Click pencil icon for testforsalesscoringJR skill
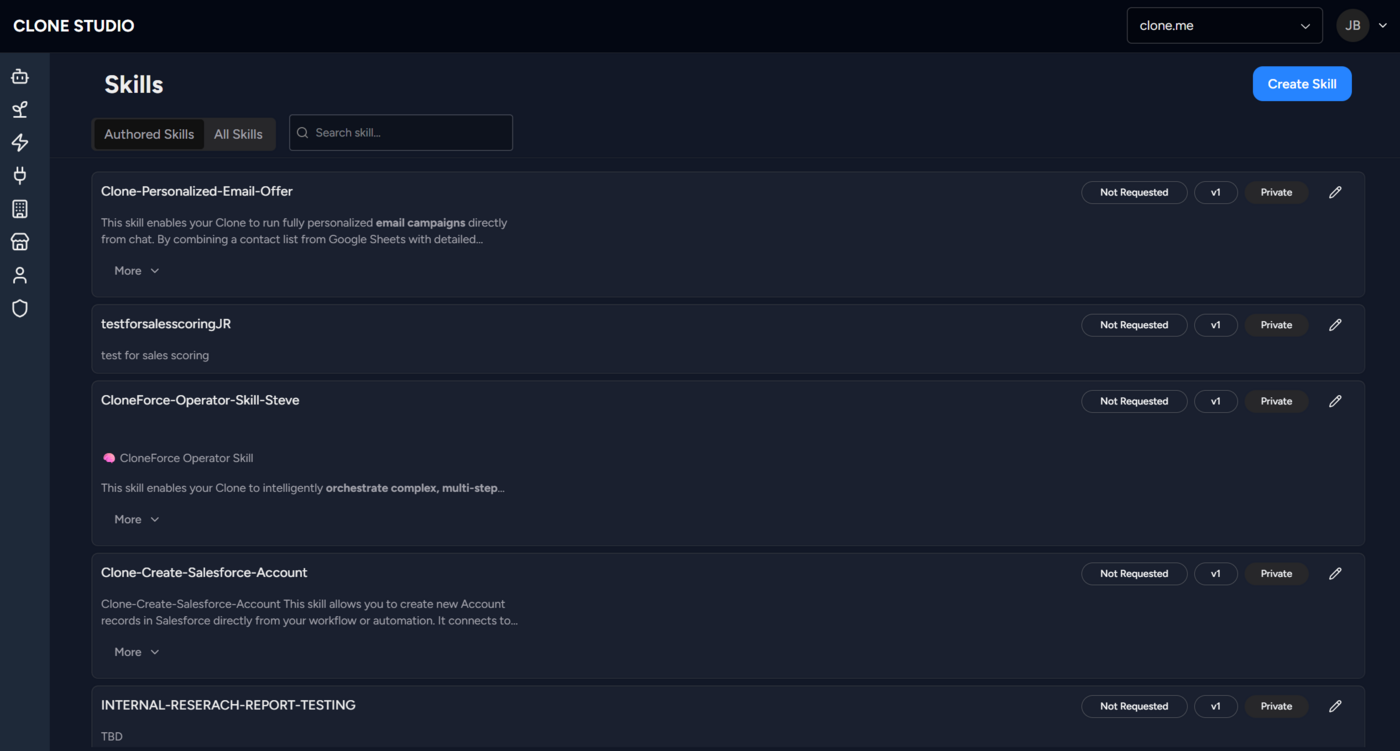 click(1335, 325)
